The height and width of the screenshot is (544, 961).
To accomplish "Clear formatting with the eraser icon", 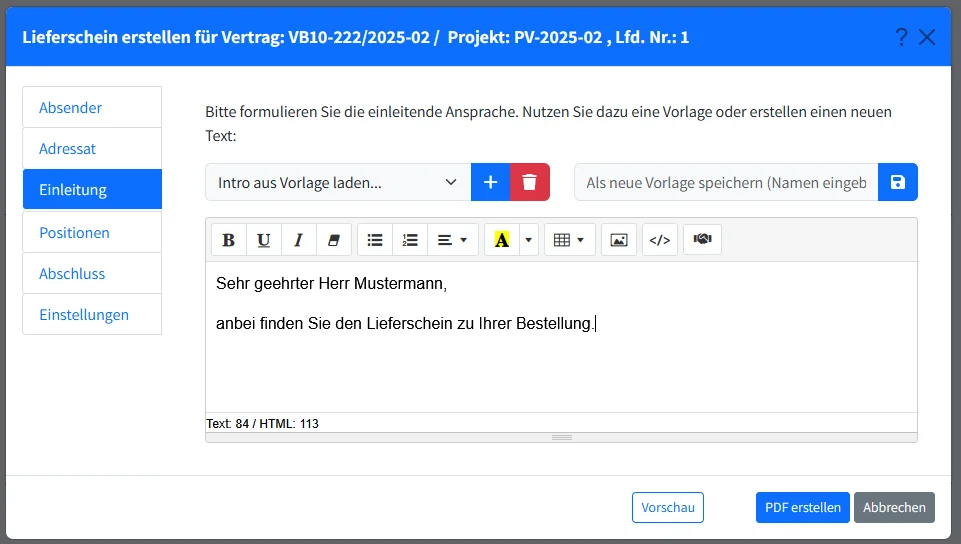I will (x=333, y=240).
